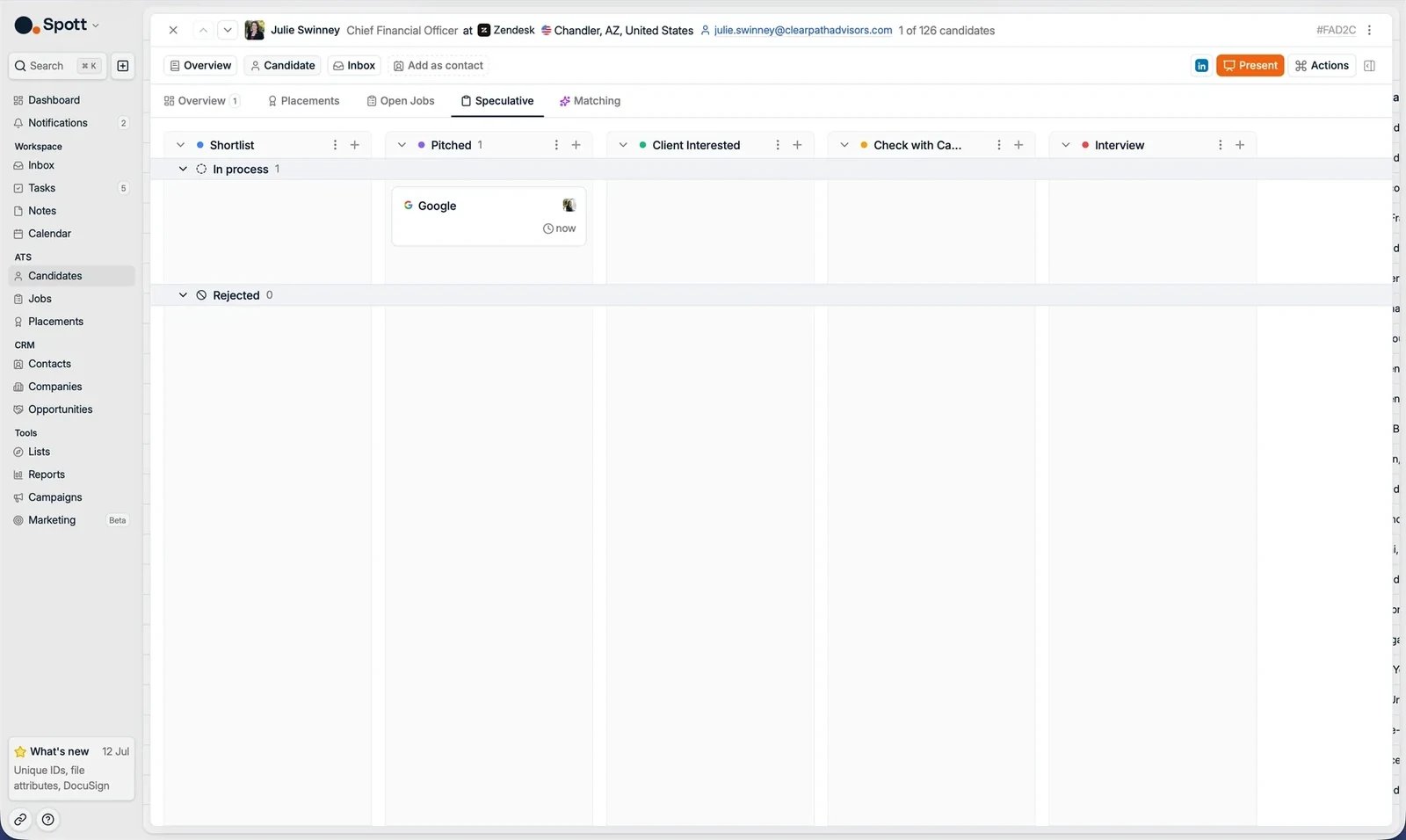Screen dimensions: 1406x840
Task: Click Add as contact button
Action: coord(438,66)
